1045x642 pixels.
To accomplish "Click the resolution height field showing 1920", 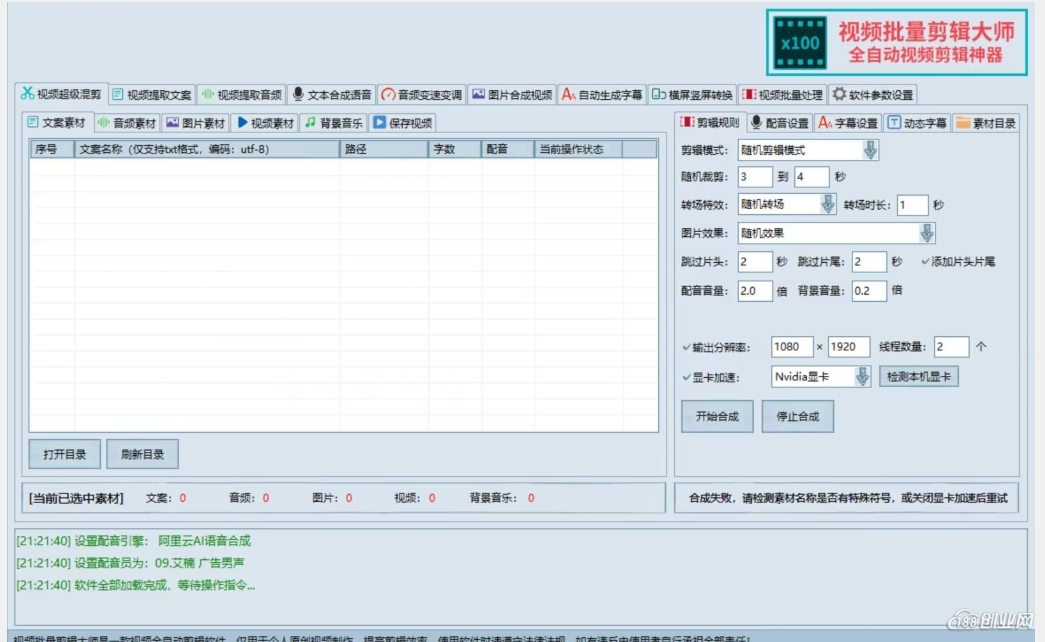I will (x=849, y=347).
